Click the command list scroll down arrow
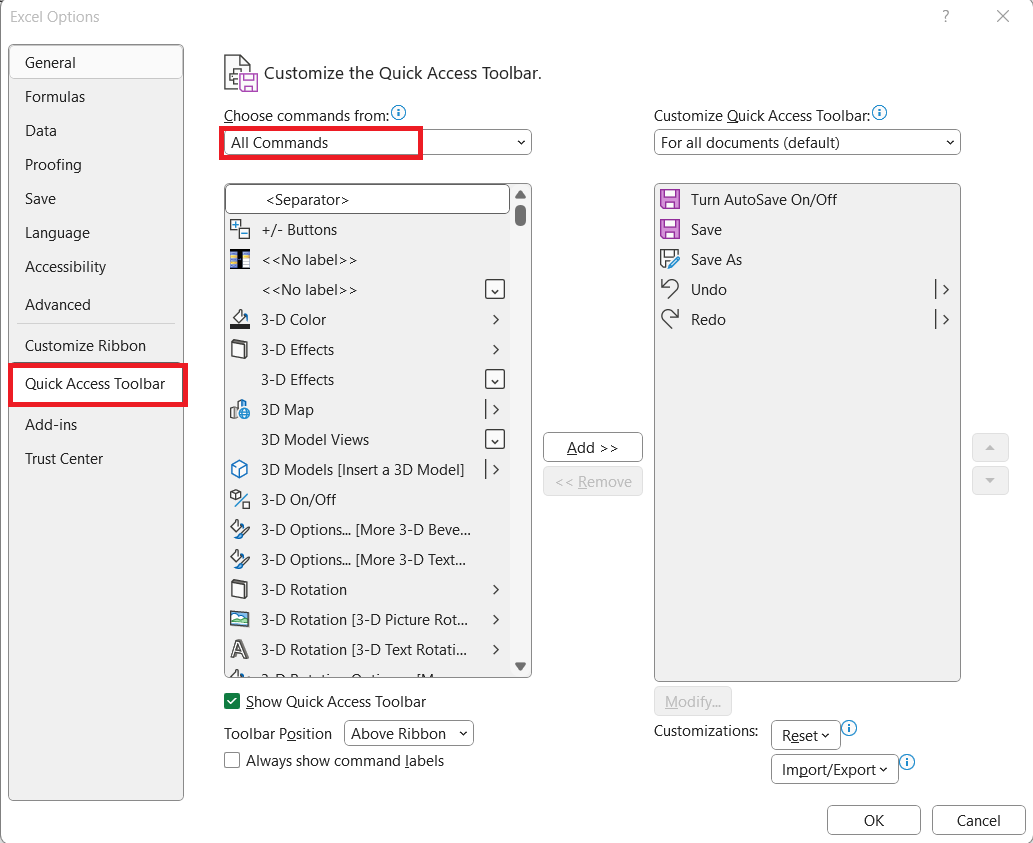The image size is (1033, 843). point(520,666)
